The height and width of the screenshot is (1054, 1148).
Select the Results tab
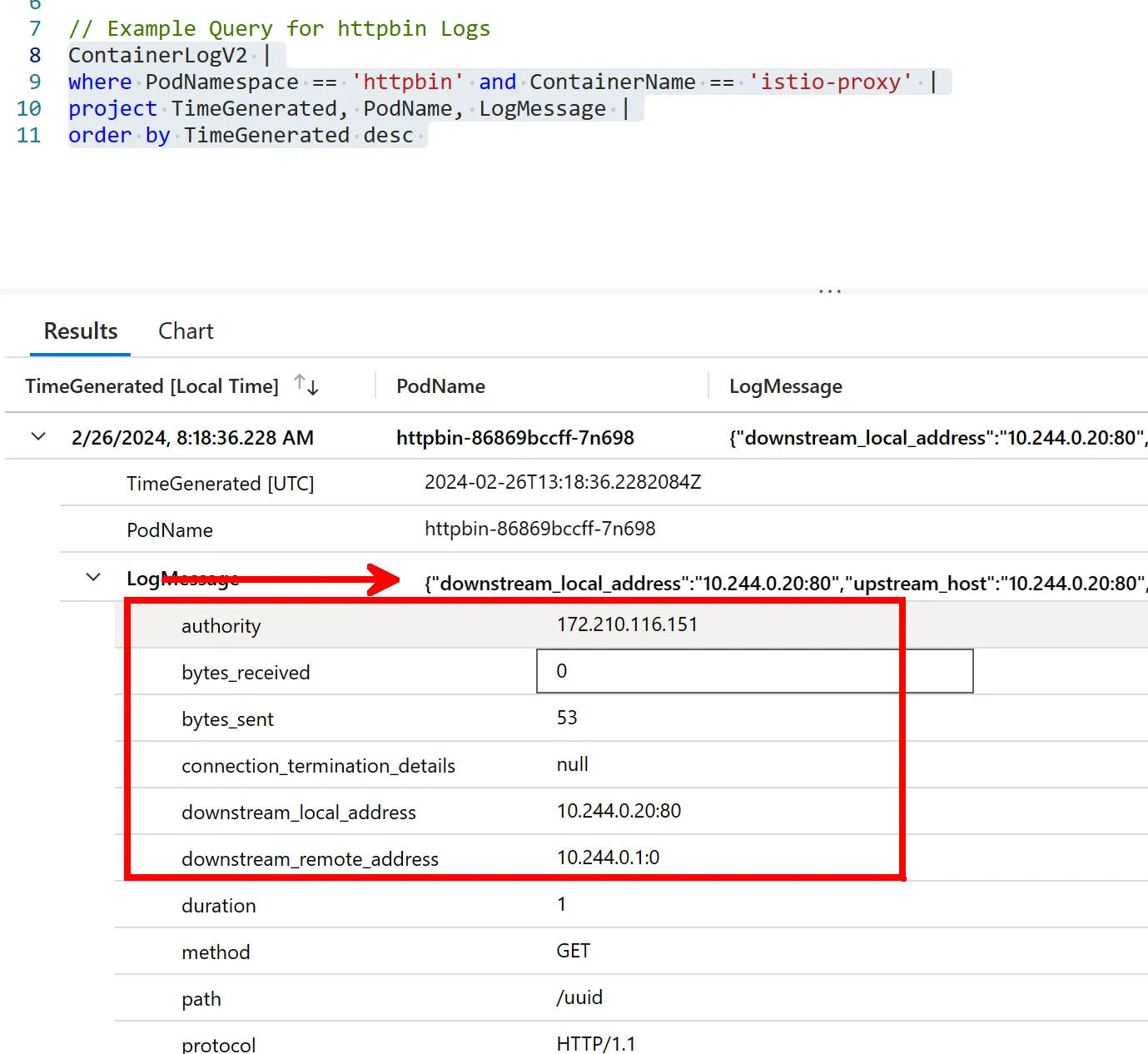pyautogui.click(x=81, y=331)
